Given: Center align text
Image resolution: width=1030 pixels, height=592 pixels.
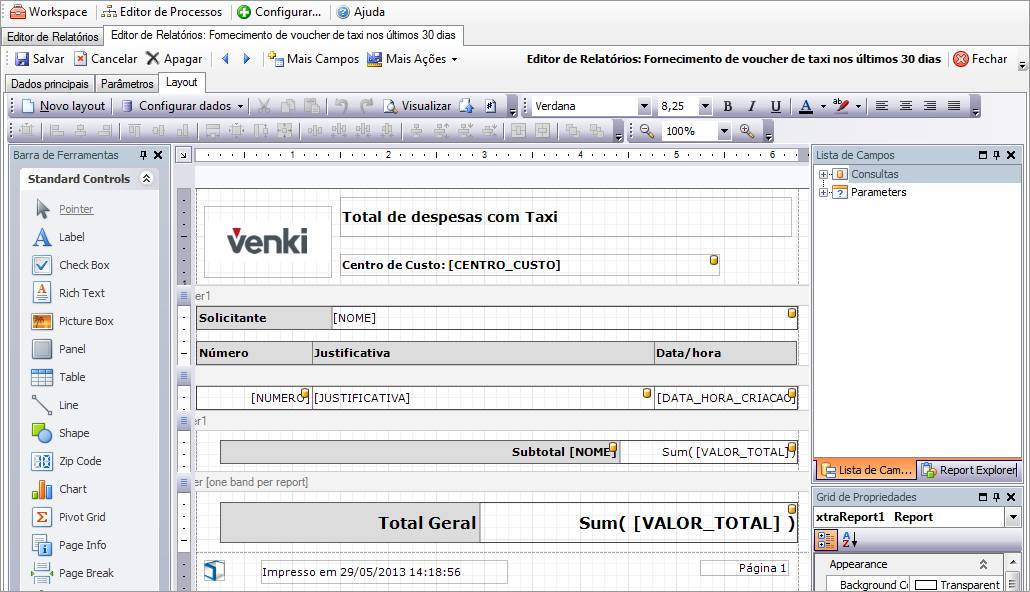Looking at the screenshot, I should [x=906, y=106].
